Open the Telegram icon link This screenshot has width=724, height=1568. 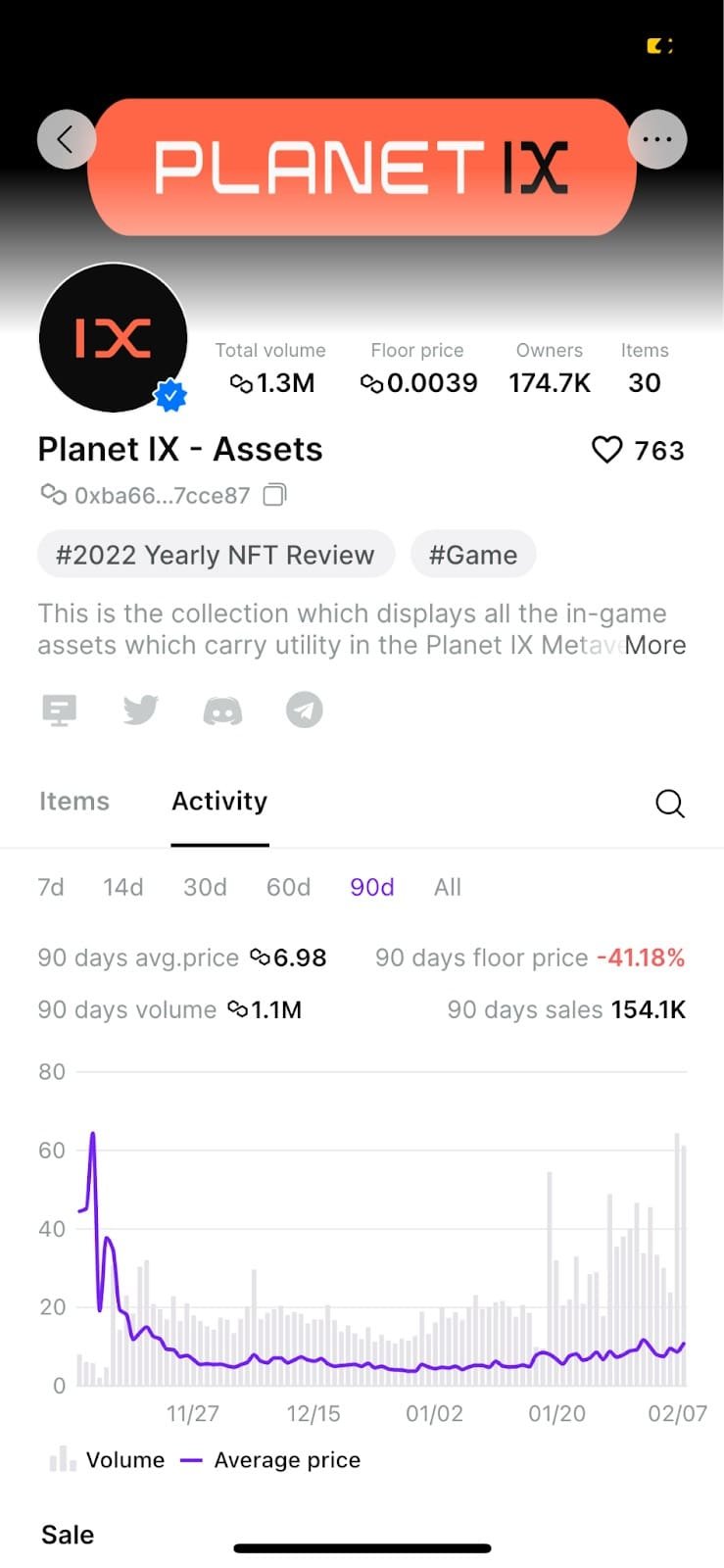pyautogui.click(x=305, y=710)
